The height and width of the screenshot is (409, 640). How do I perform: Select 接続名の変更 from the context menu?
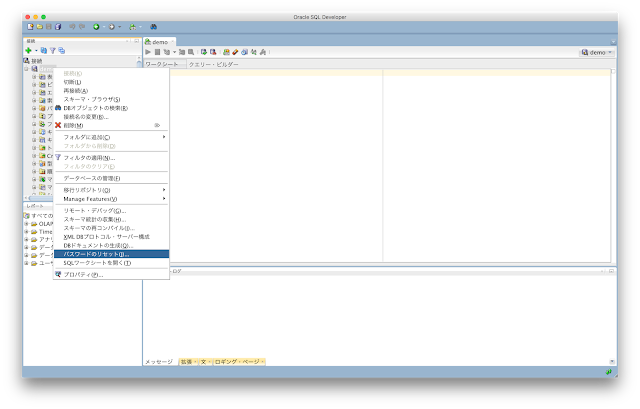pos(111,117)
